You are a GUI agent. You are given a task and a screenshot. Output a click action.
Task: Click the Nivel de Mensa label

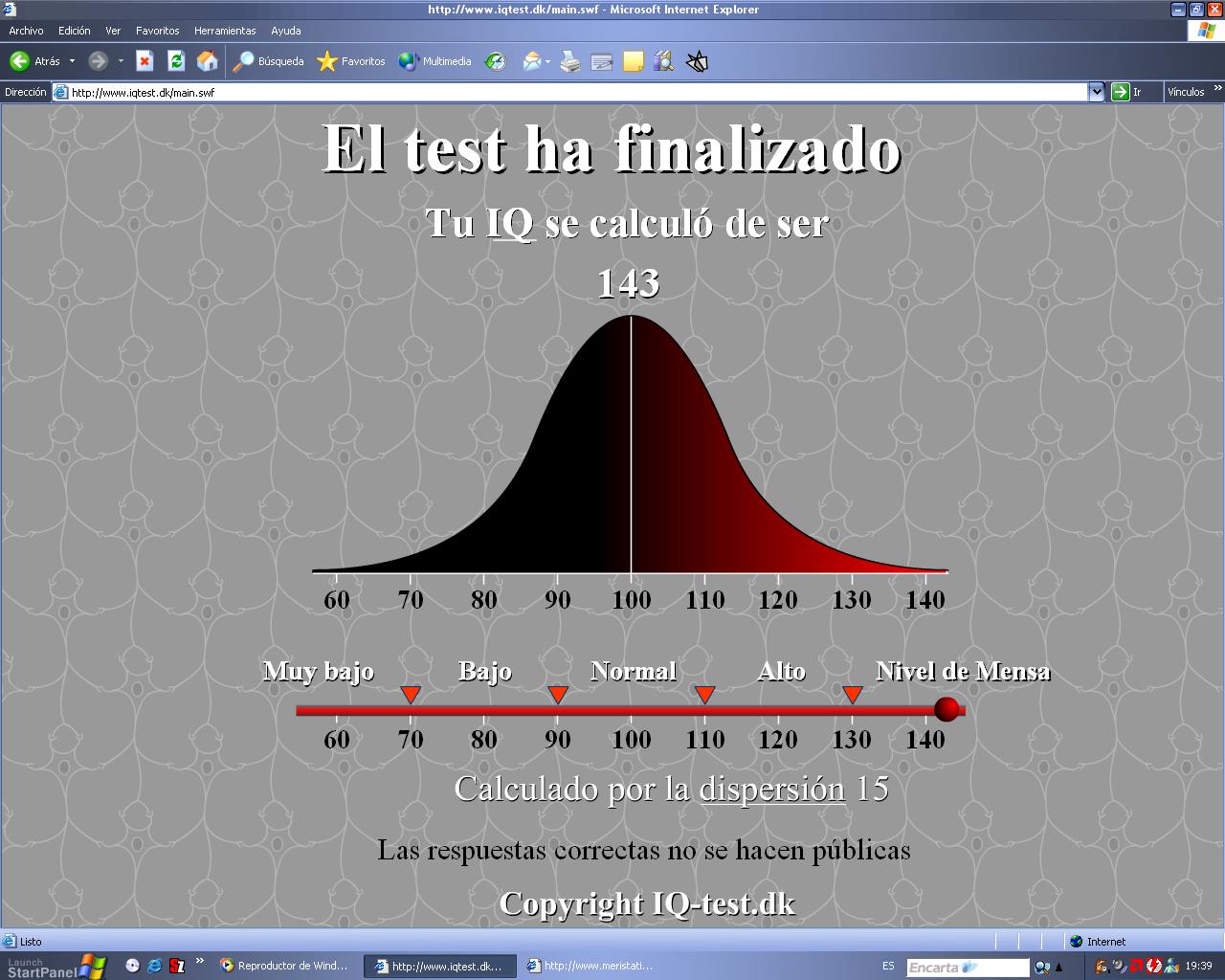click(963, 671)
